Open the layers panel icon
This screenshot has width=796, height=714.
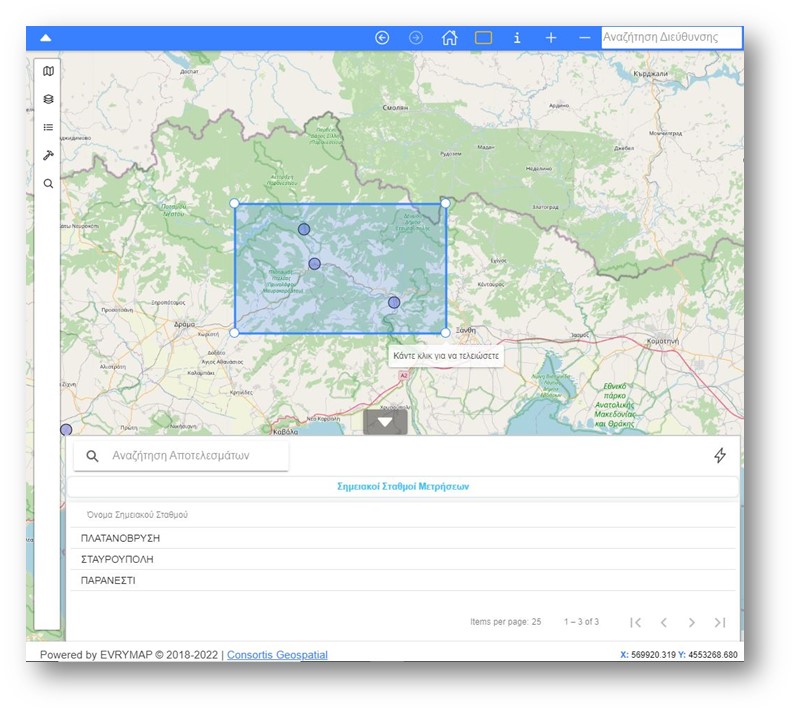click(x=48, y=99)
